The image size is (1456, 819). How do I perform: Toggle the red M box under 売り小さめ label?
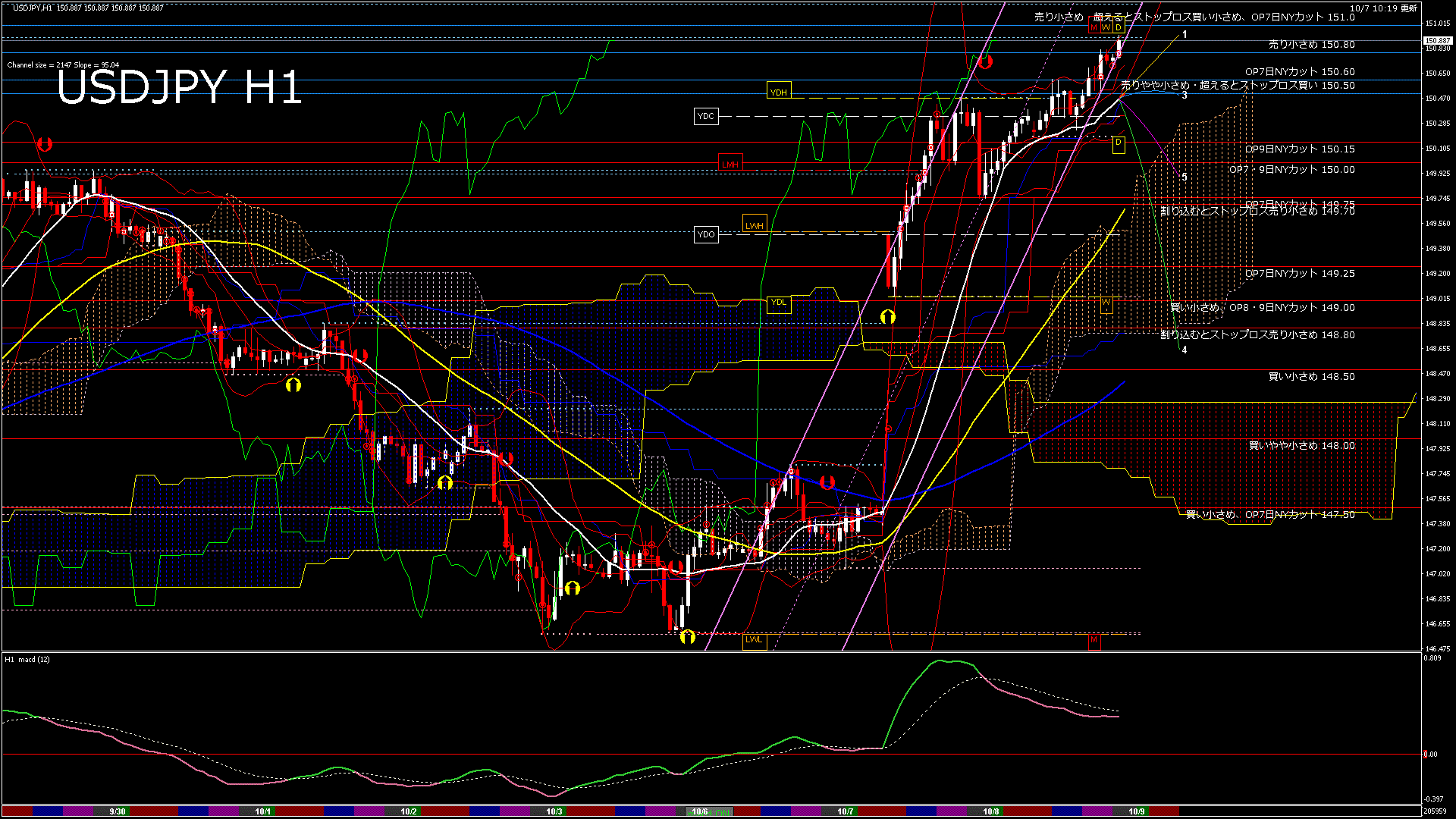1094,27
